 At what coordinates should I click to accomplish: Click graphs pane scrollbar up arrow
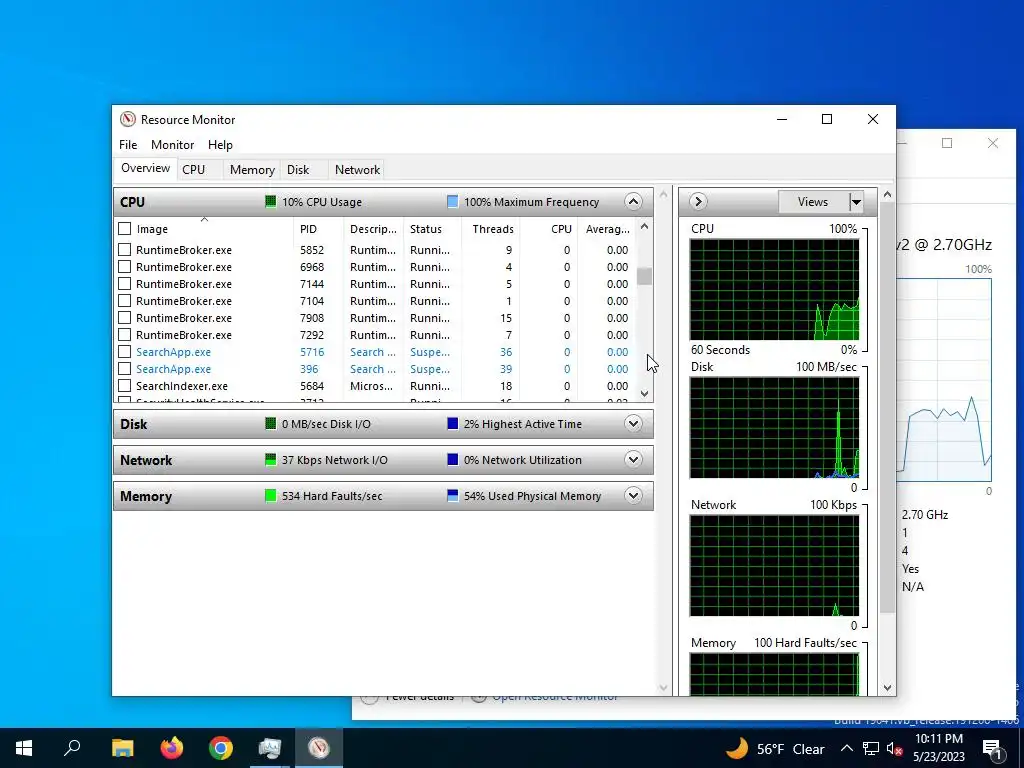click(x=888, y=195)
